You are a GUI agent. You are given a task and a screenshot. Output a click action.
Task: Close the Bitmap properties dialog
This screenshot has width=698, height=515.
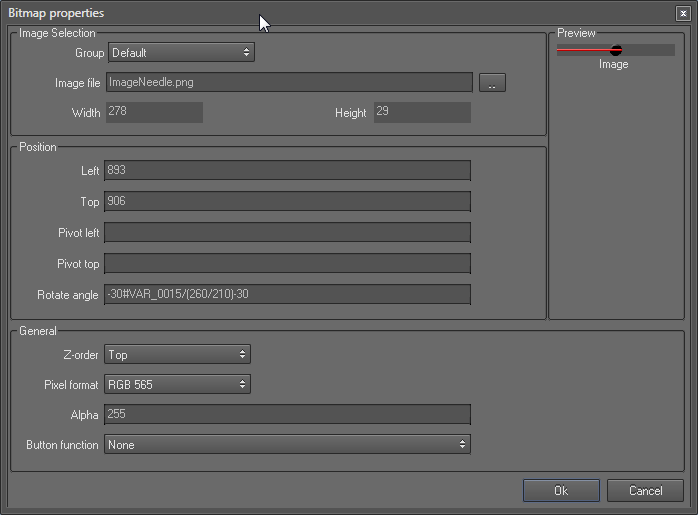(682, 14)
